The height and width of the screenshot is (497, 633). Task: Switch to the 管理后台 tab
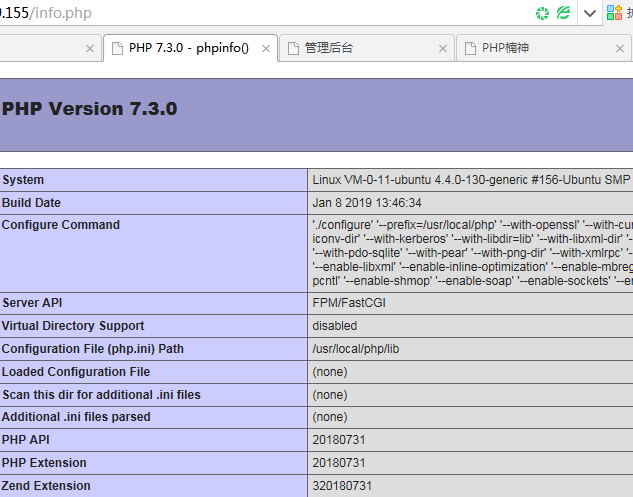tap(367, 48)
